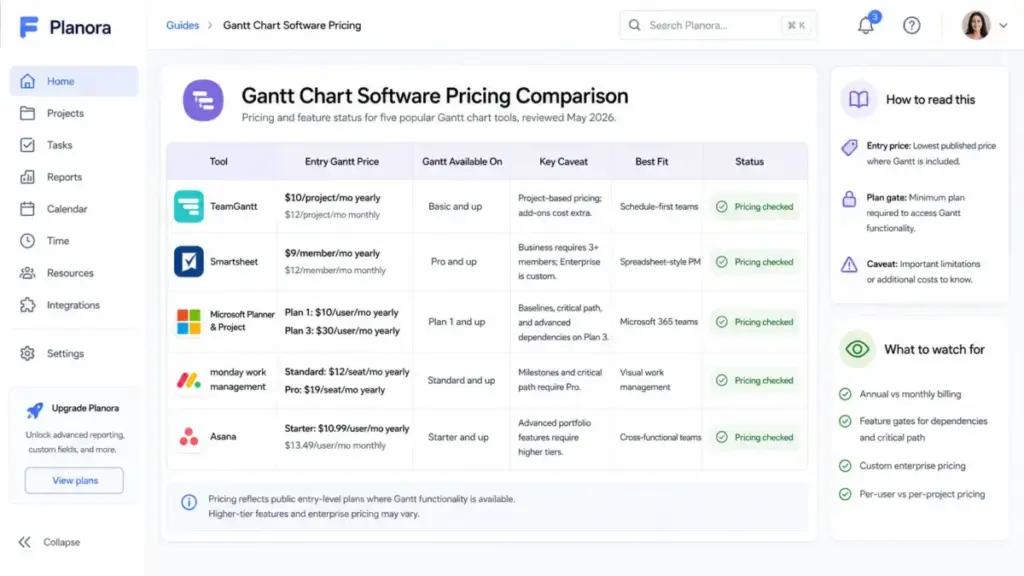
Task: Collapse the sidebar with double-chevron icon
Action: (x=25, y=542)
